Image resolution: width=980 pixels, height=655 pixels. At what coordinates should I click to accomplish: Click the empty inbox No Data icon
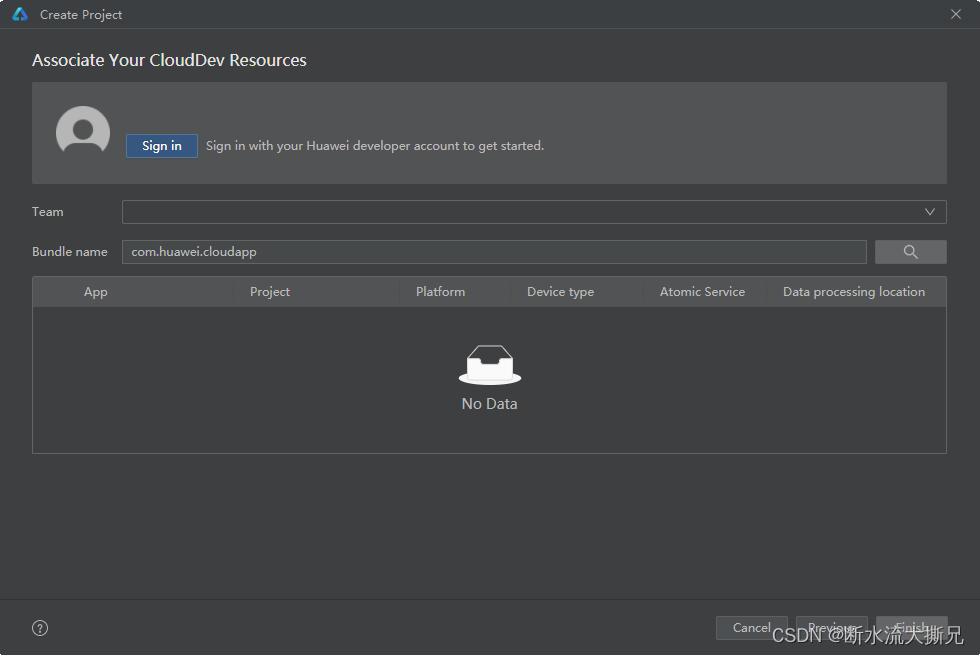(490, 365)
